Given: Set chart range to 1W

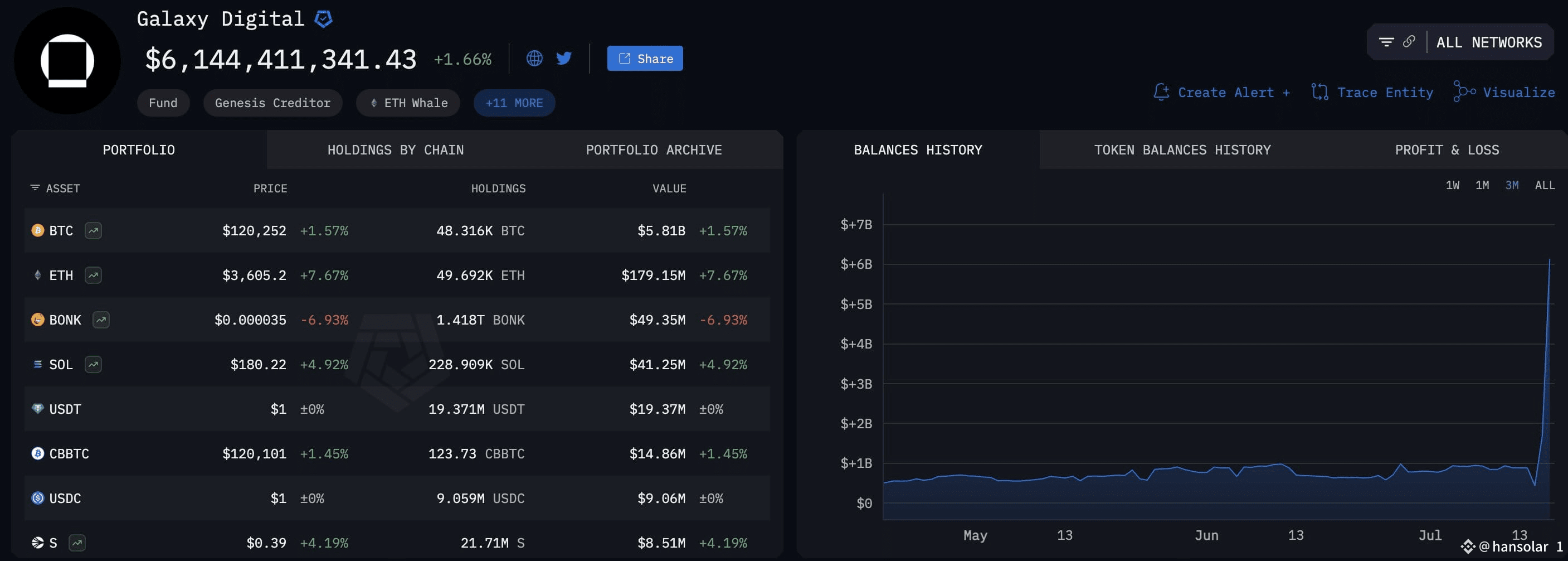Looking at the screenshot, I should click(1452, 185).
